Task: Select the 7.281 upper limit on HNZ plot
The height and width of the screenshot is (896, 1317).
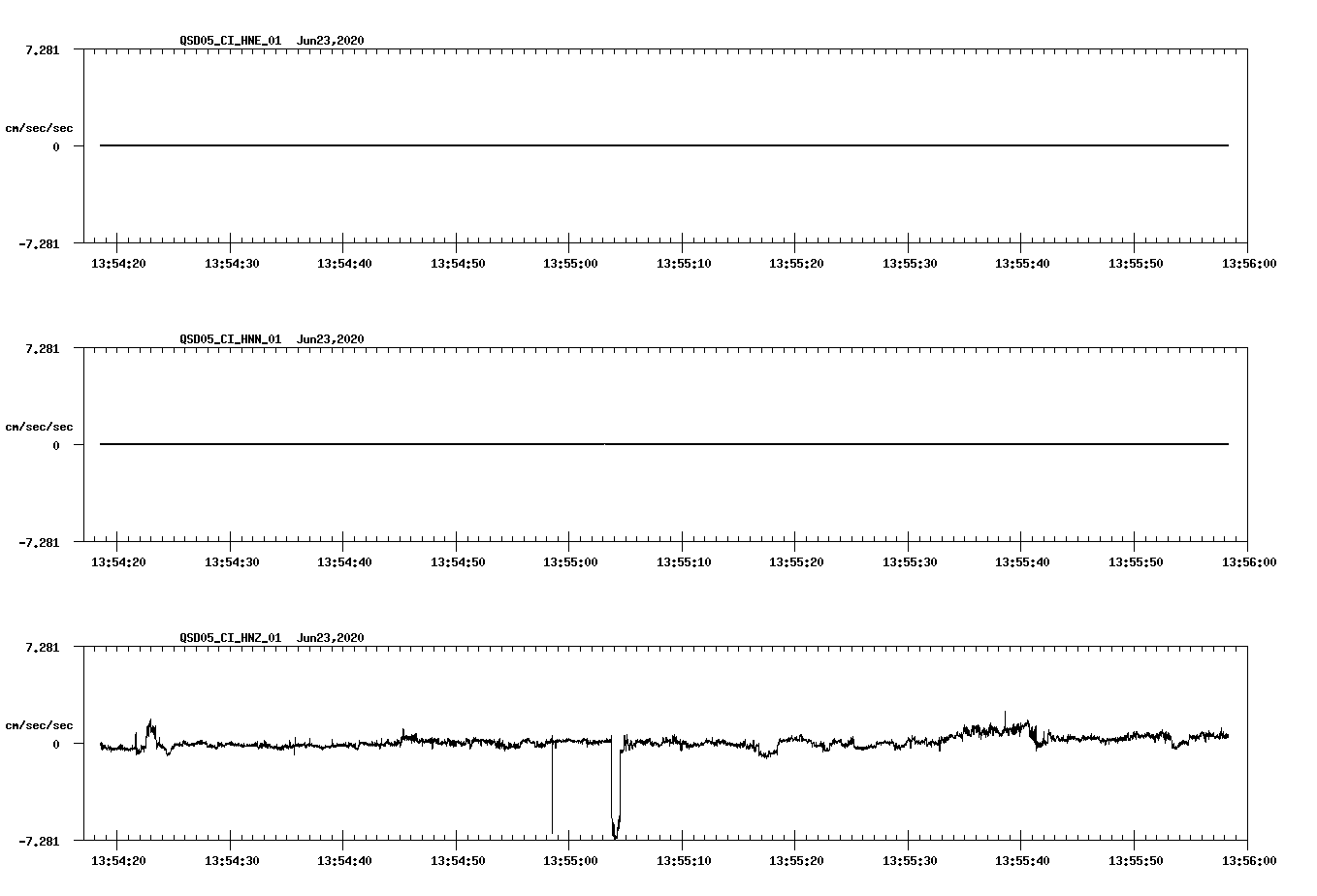Action: 42,647
